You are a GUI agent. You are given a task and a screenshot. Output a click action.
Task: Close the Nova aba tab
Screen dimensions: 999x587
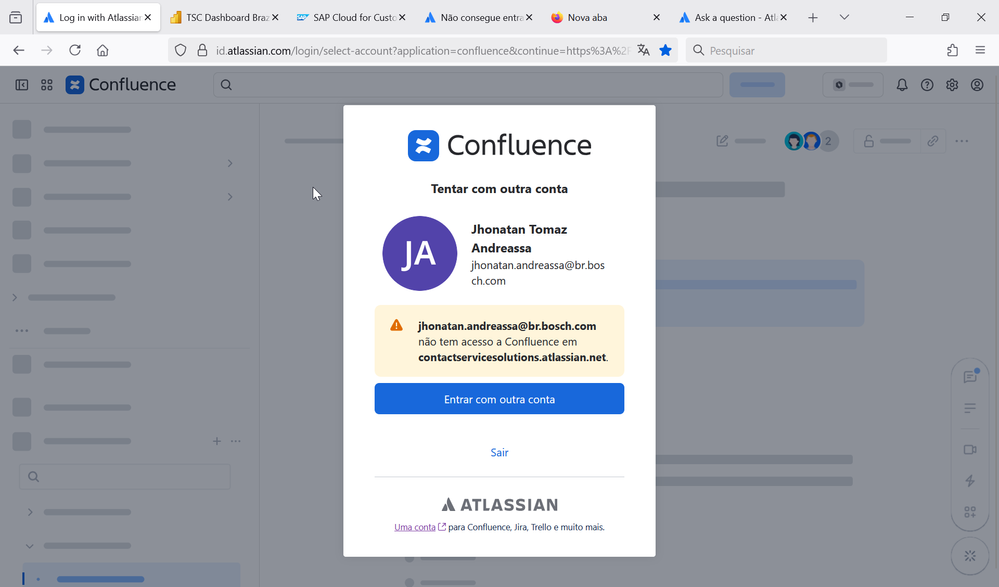coord(656,18)
